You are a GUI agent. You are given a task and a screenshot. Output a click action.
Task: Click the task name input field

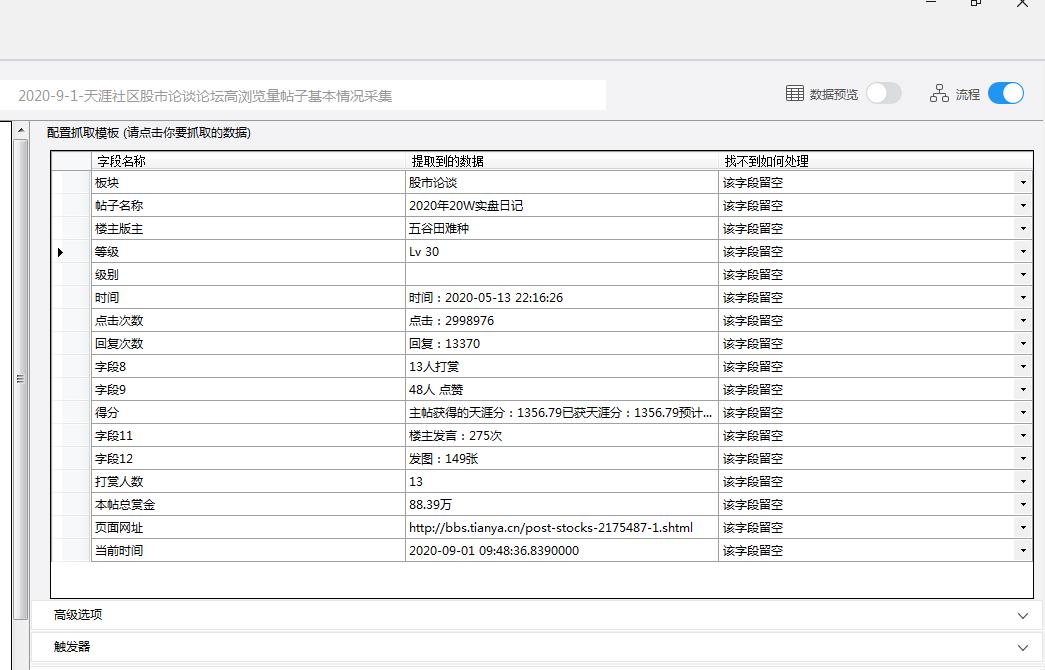pyautogui.click(x=303, y=95)
